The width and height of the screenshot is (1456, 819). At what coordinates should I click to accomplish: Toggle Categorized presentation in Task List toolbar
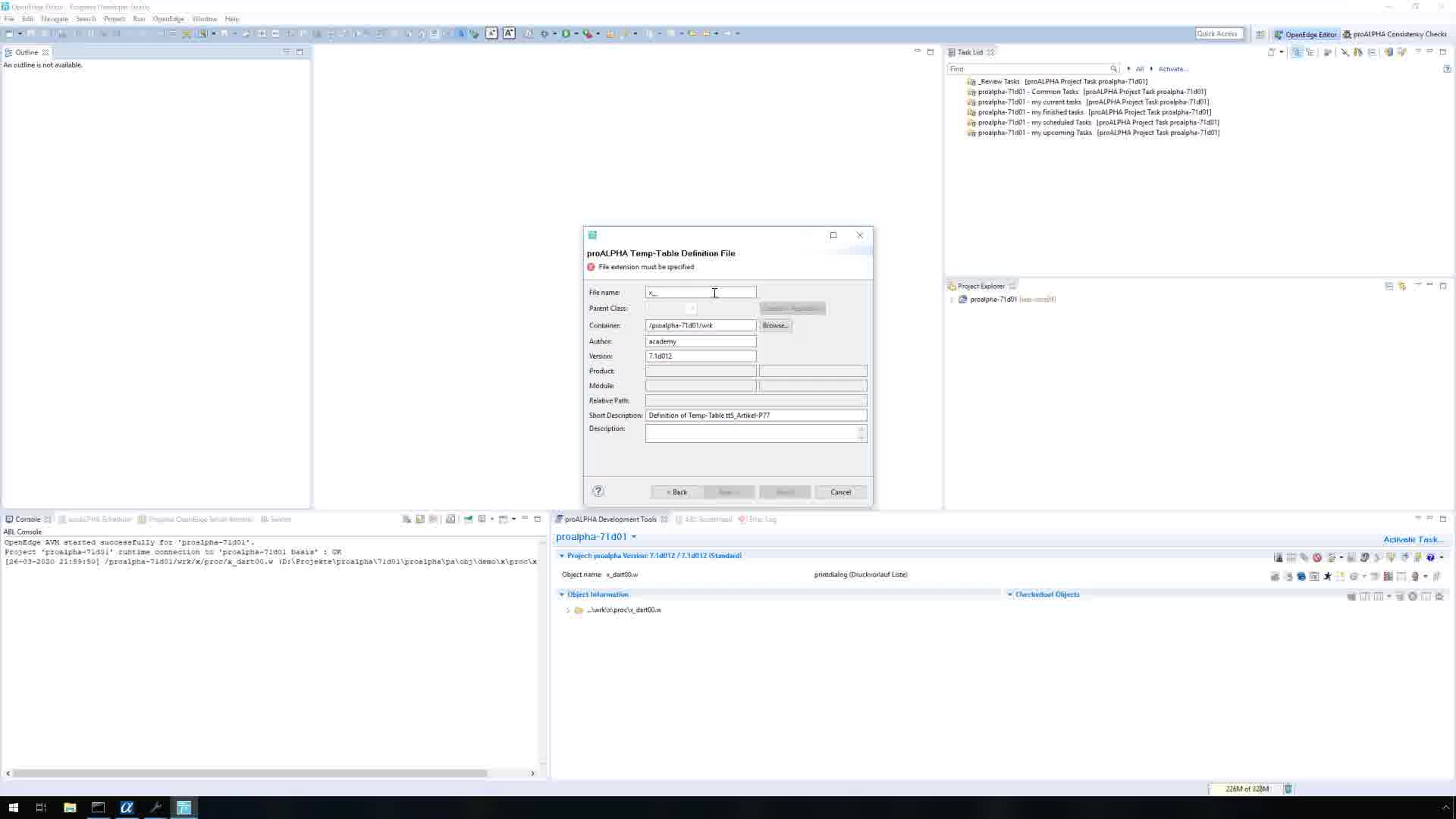click(x=1297, y=52)
